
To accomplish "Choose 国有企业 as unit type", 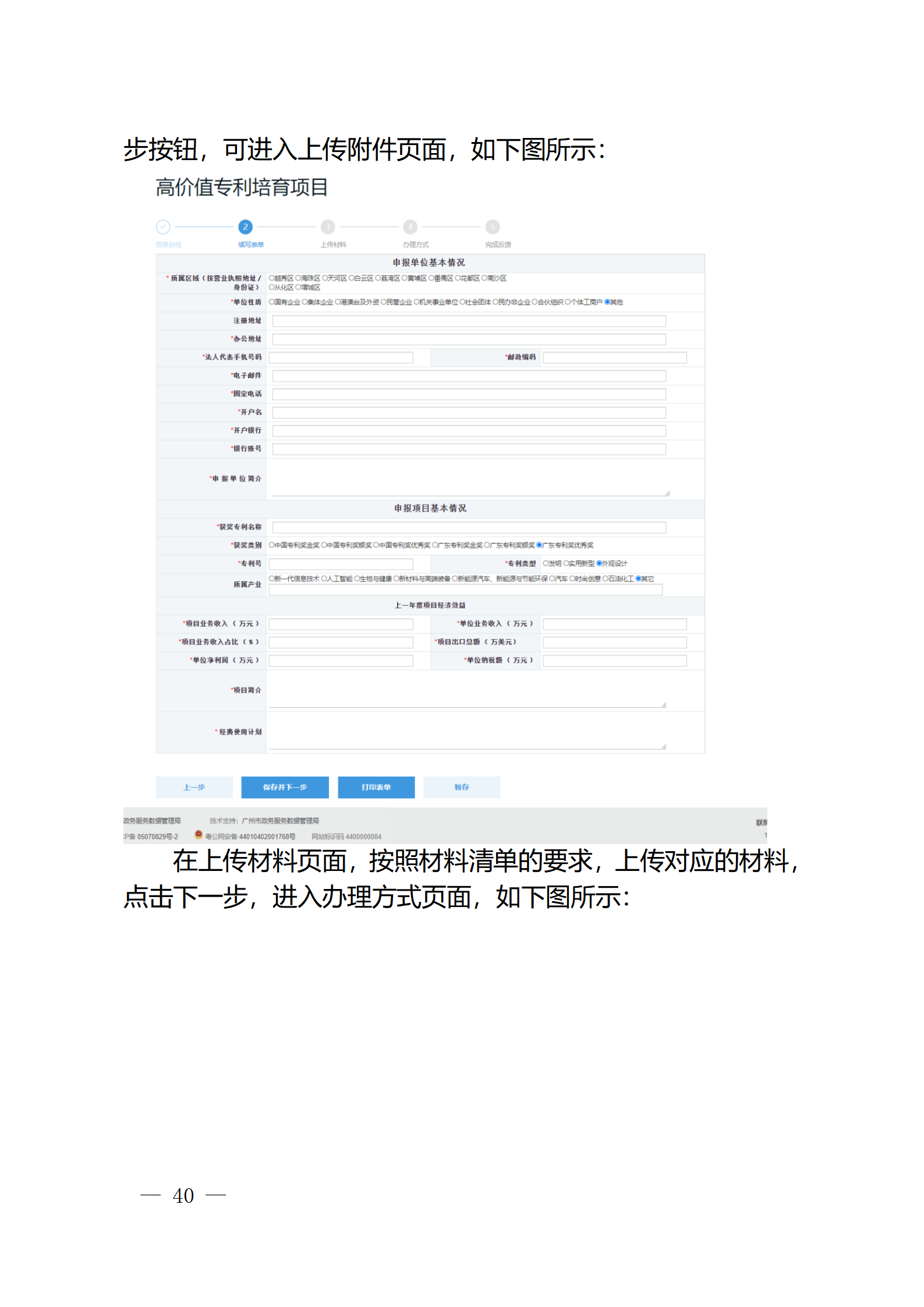I will [271, 302].
